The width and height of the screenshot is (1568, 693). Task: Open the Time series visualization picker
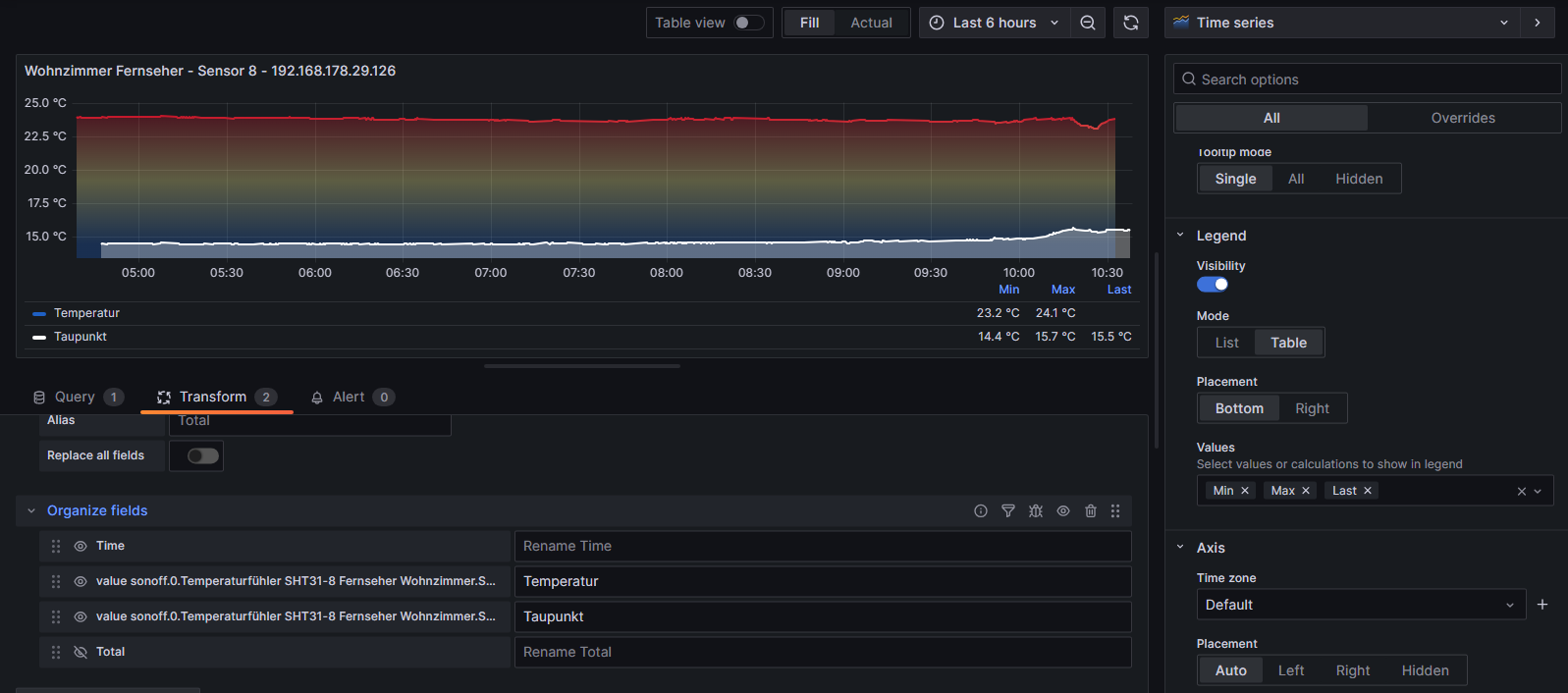coord(1342,23)
